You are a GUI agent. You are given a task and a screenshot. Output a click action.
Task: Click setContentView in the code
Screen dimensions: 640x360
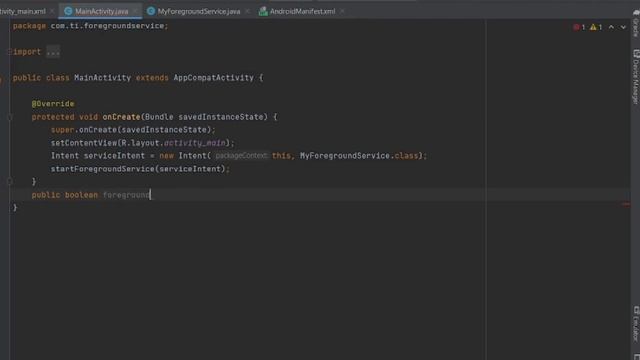pos(84,143)
